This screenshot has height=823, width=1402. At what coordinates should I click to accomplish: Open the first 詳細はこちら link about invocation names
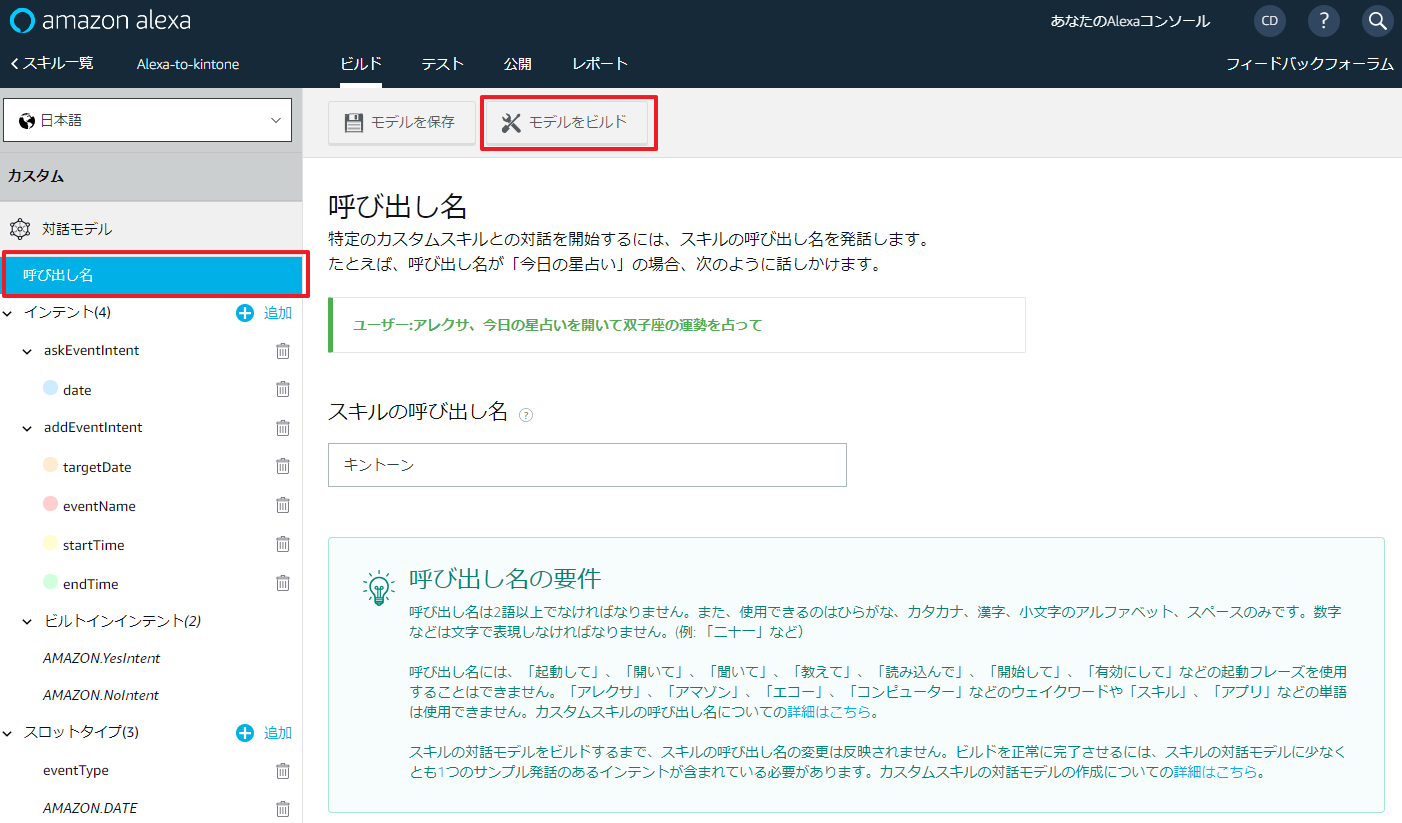click(830, 712)
